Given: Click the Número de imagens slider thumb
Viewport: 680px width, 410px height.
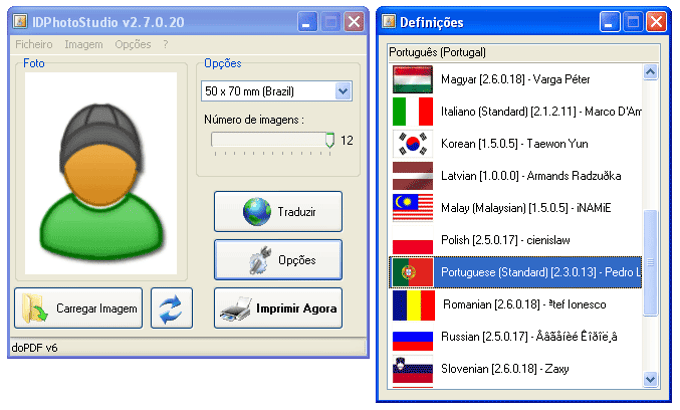Looking at the screenshot, I should 330,140.
